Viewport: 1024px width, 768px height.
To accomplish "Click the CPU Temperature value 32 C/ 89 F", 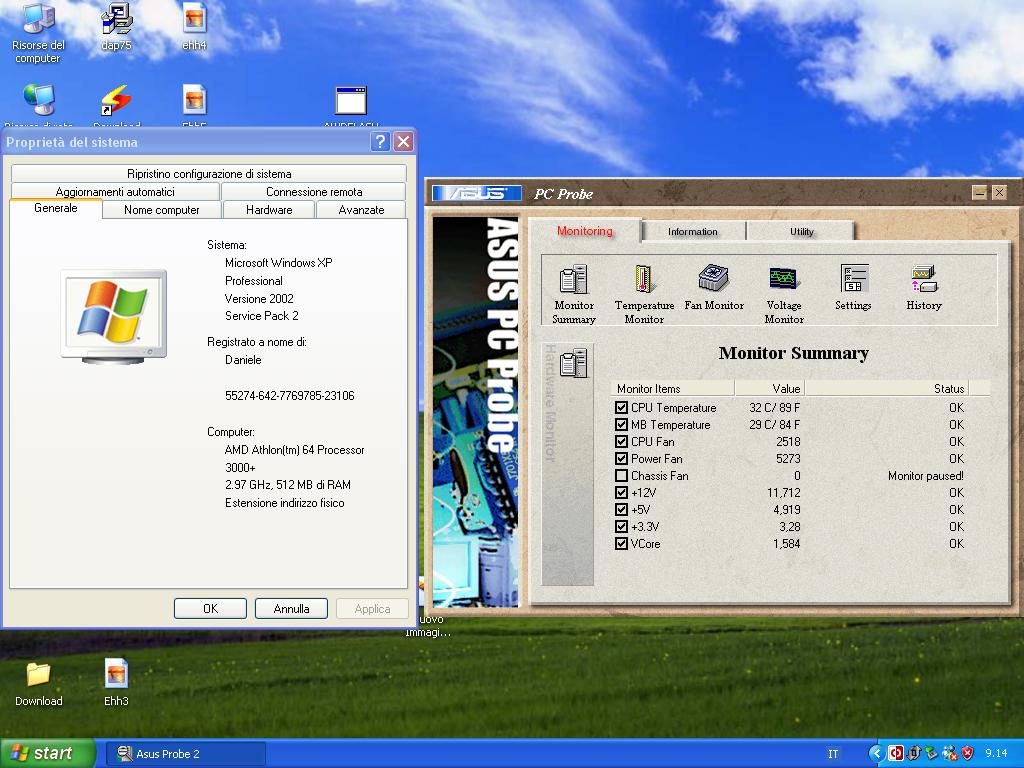I will (x=774, y=408).
